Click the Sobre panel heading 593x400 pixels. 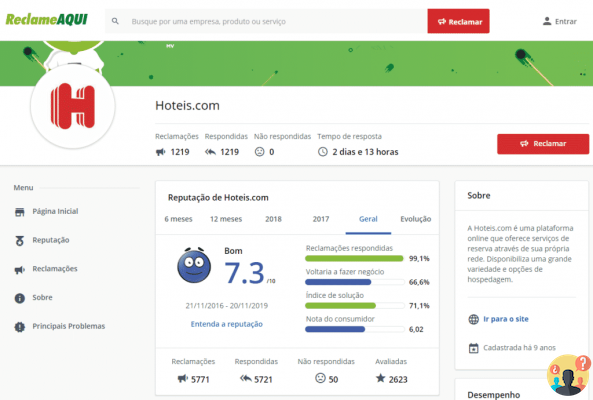point(479,195)
